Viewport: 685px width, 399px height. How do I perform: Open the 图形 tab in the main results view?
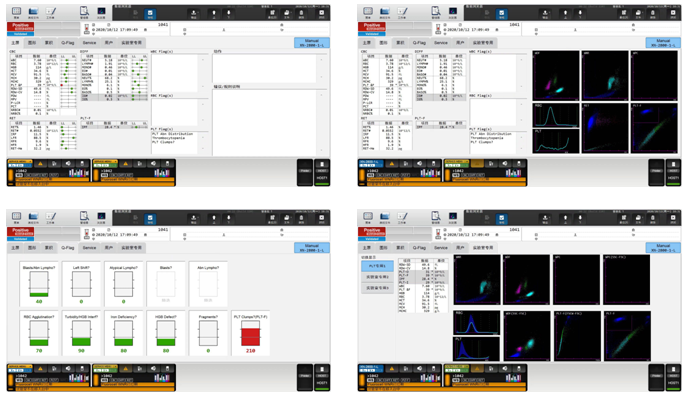tap(32, 43)
